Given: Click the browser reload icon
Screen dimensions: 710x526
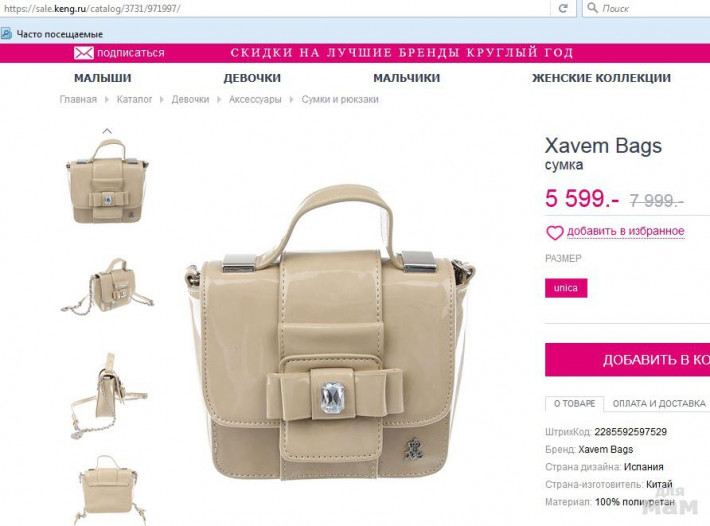Looking at the screenshot, I should (563, 8).
